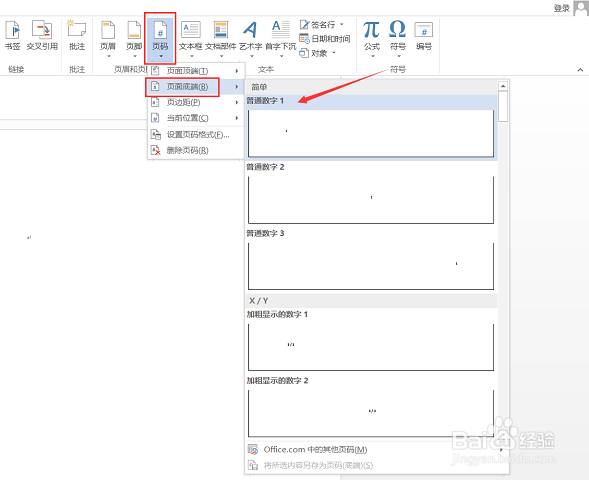Click Signature Line (签名行) icon
Viewport: 589px width, 480px height.
pyautogui.click(x=304, y=25)
